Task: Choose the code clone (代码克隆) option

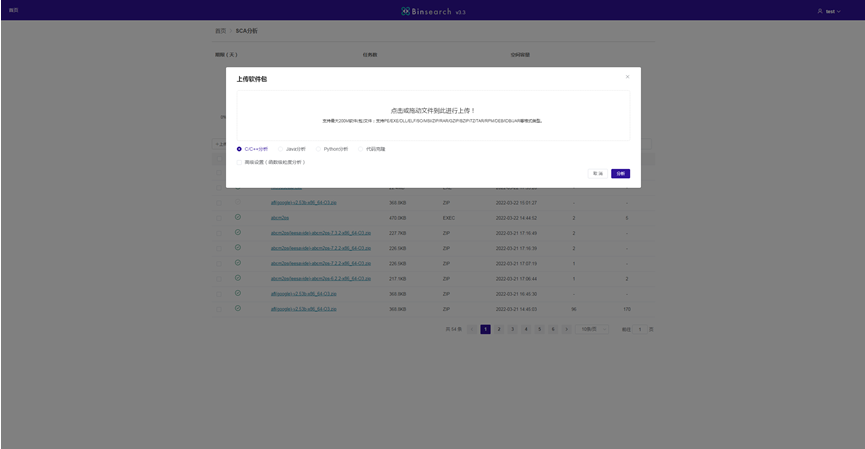Action: point(361,149)
